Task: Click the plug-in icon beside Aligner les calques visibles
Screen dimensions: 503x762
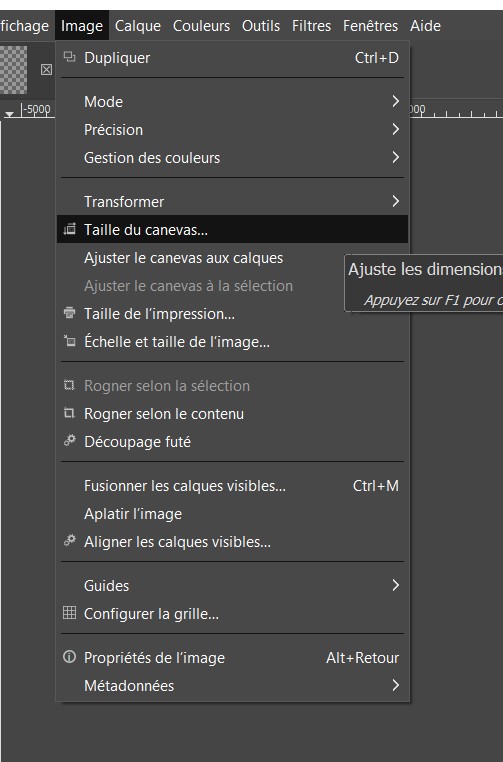Action: [69, 541]
